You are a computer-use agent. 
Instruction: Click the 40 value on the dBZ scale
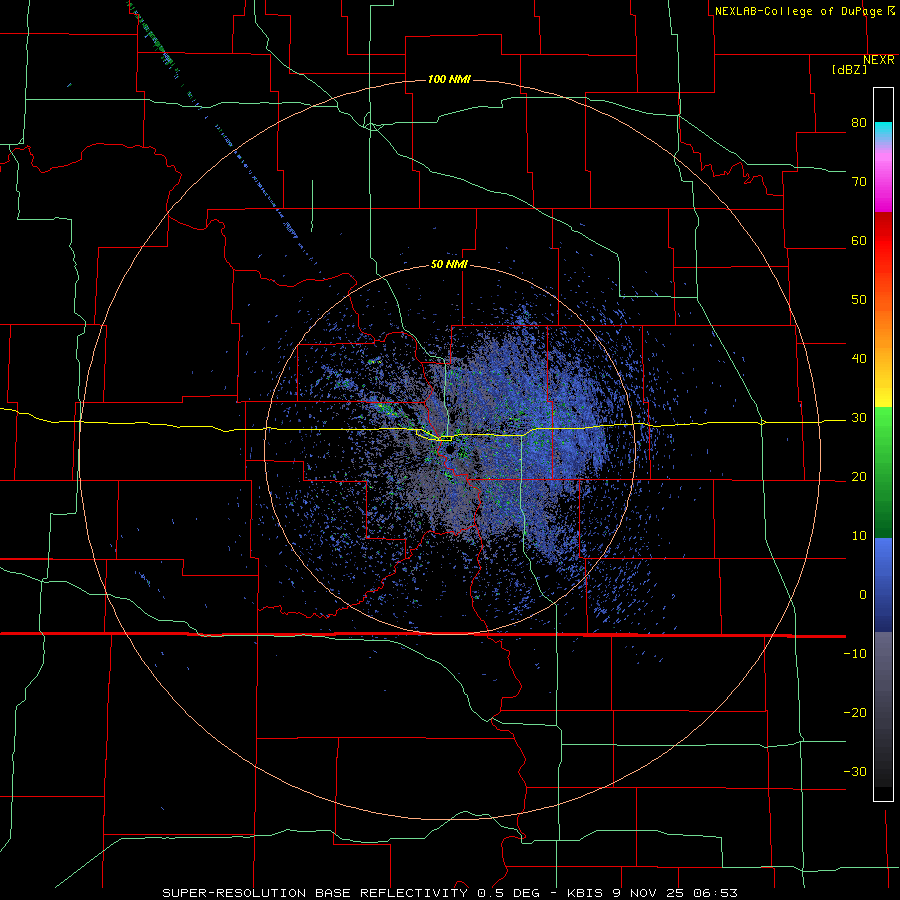coord(859,359)
